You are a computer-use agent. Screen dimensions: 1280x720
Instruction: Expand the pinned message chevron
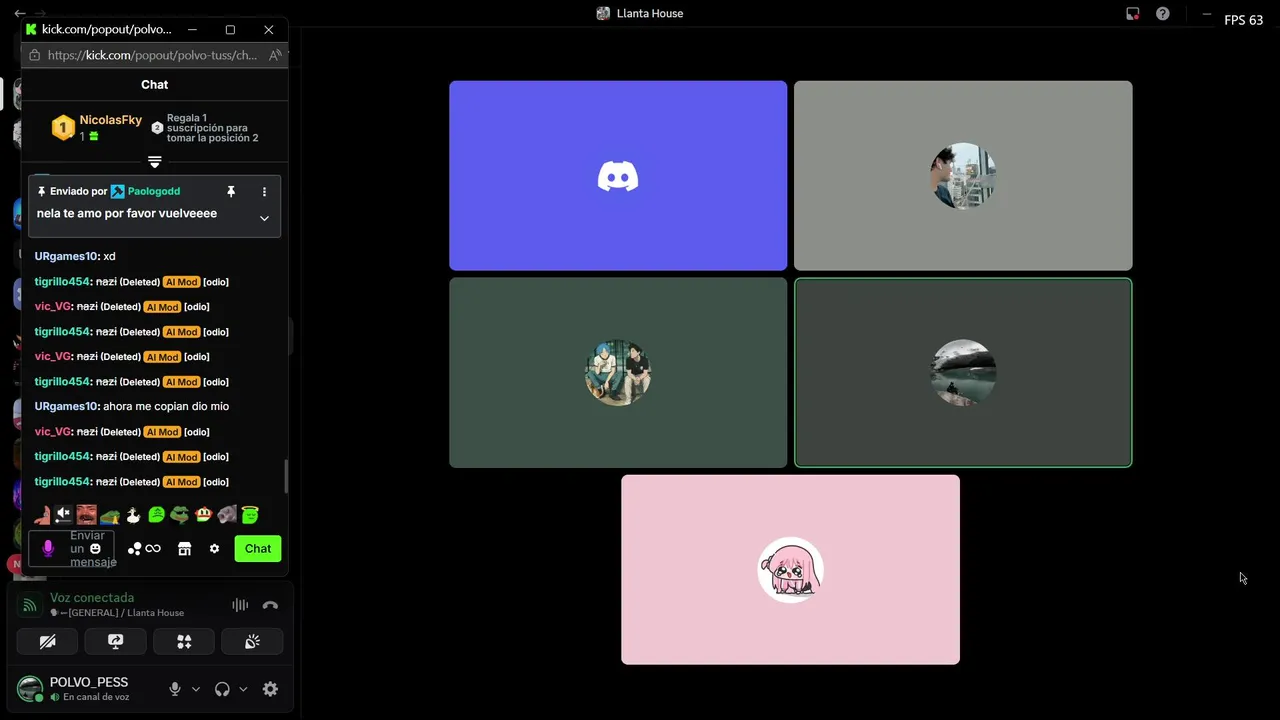(x=264, y=218)
